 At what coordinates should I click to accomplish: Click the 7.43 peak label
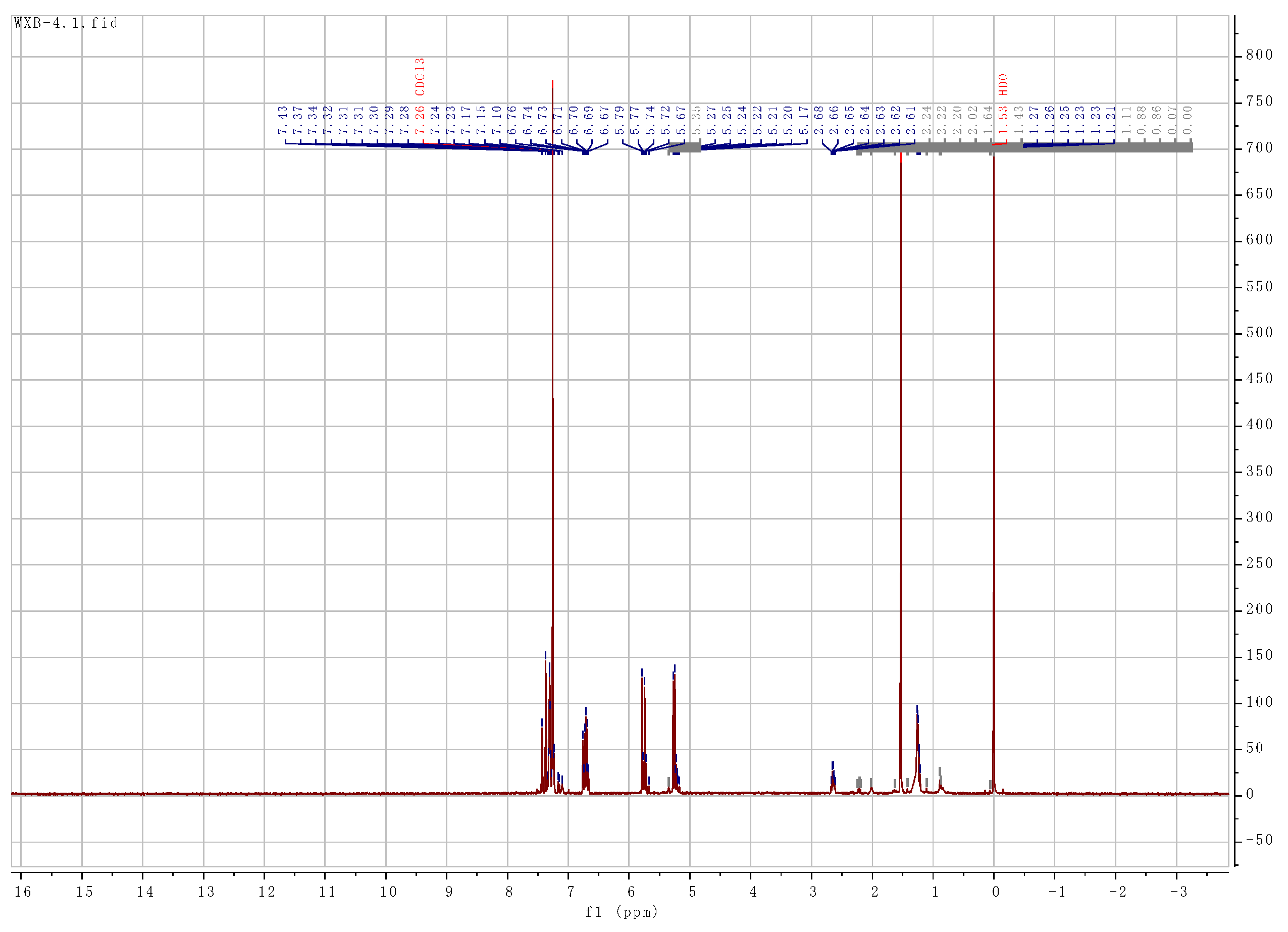point(282,120)
